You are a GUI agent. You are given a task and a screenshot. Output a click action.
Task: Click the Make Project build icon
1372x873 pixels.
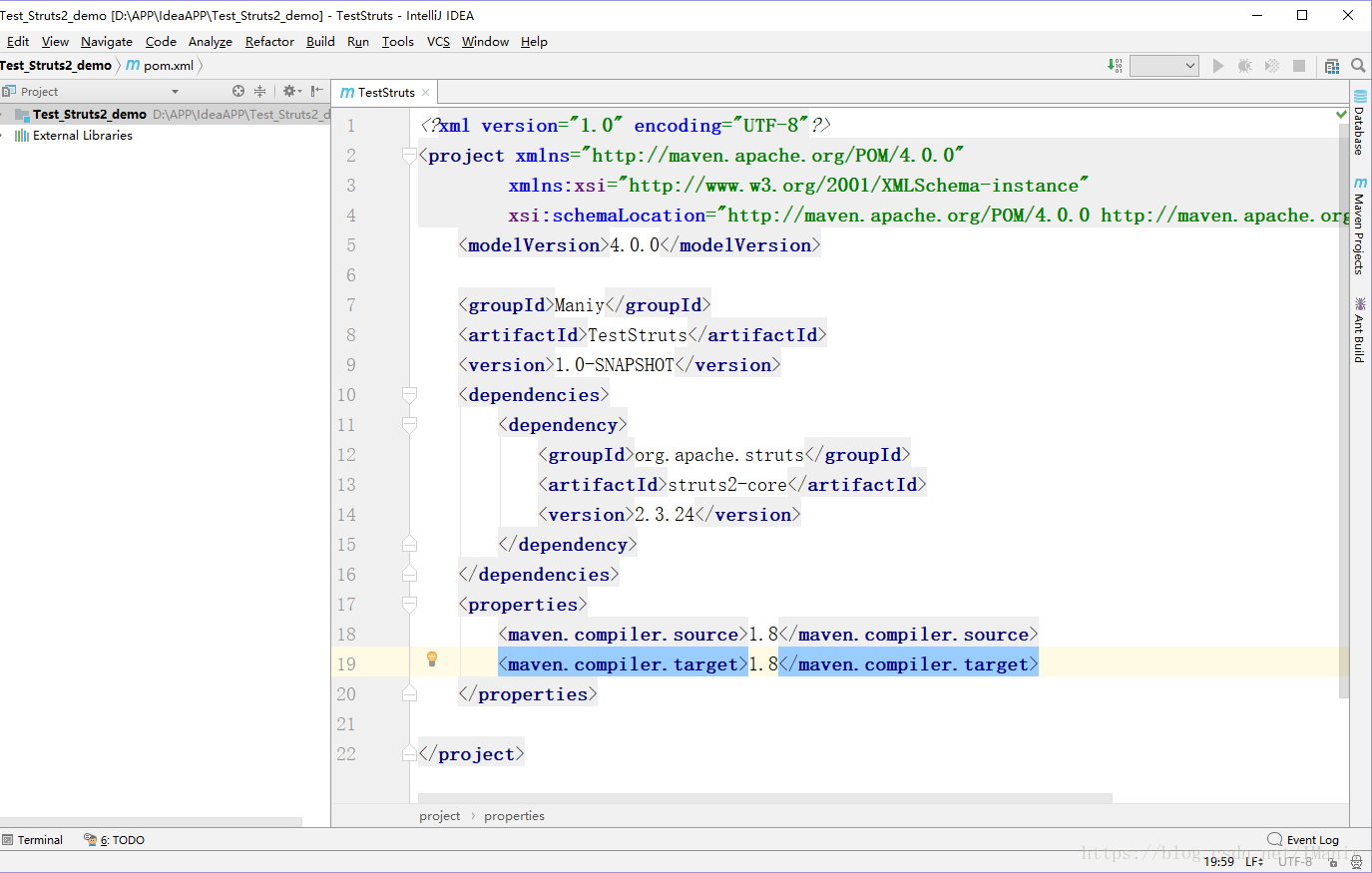click(x=1115, y=66)
